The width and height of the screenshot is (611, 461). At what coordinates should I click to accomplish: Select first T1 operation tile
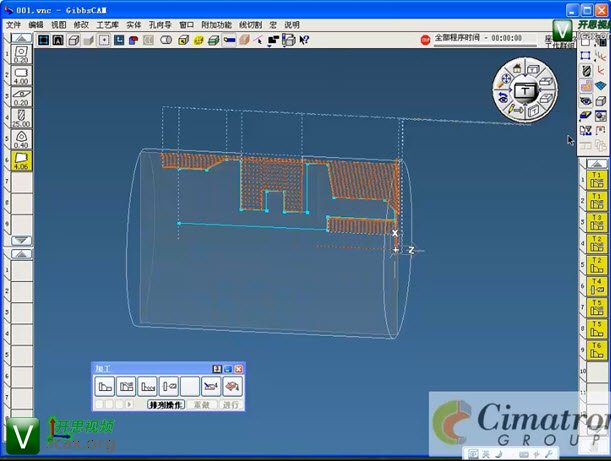[x=597, y=180]
